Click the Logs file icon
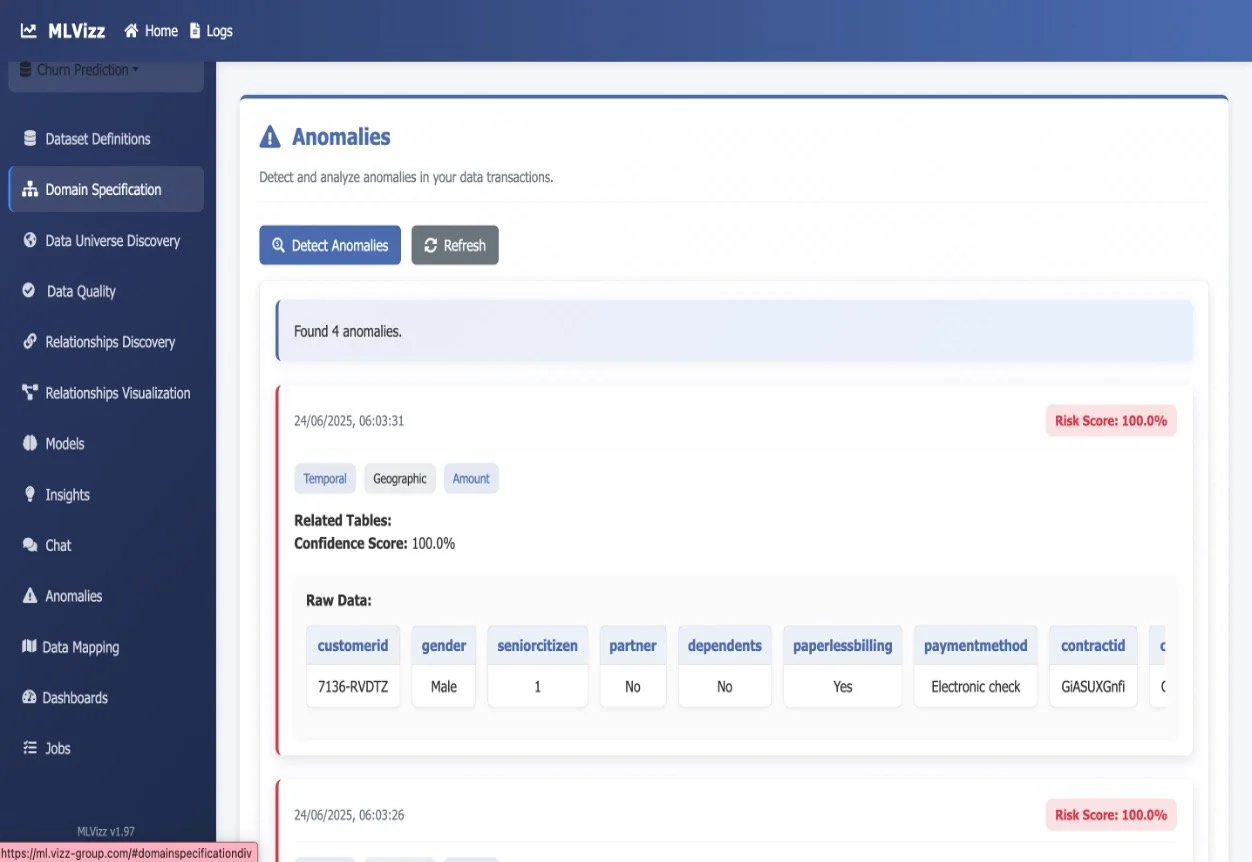Image resolution: width=1252 pixels, height=862 pixels. tap(195, 31)
